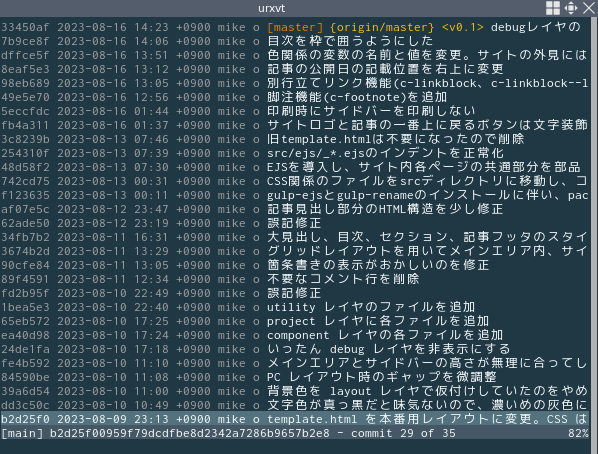Click the urxvt window title
This screenshot has width=598, height=454.
click(x=272, y=8)
